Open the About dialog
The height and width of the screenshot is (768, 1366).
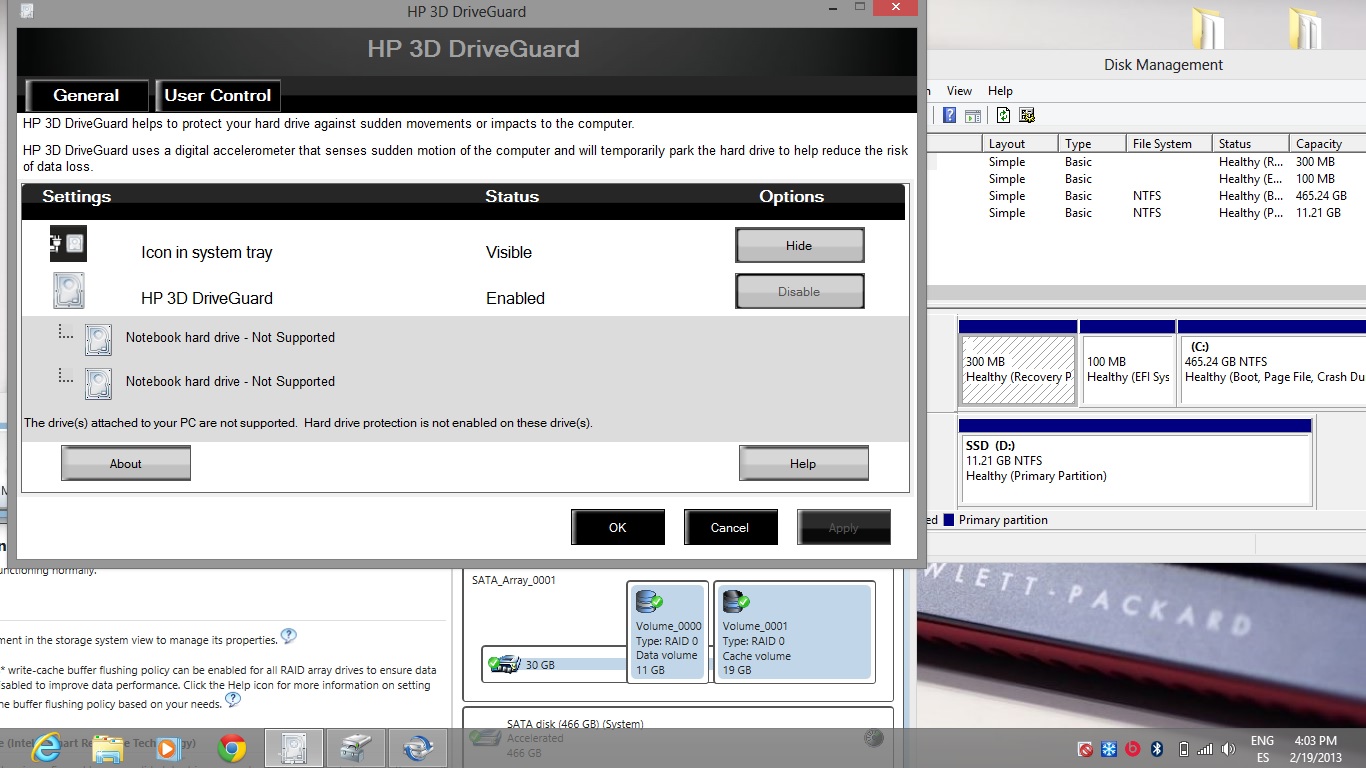[126, 463]
